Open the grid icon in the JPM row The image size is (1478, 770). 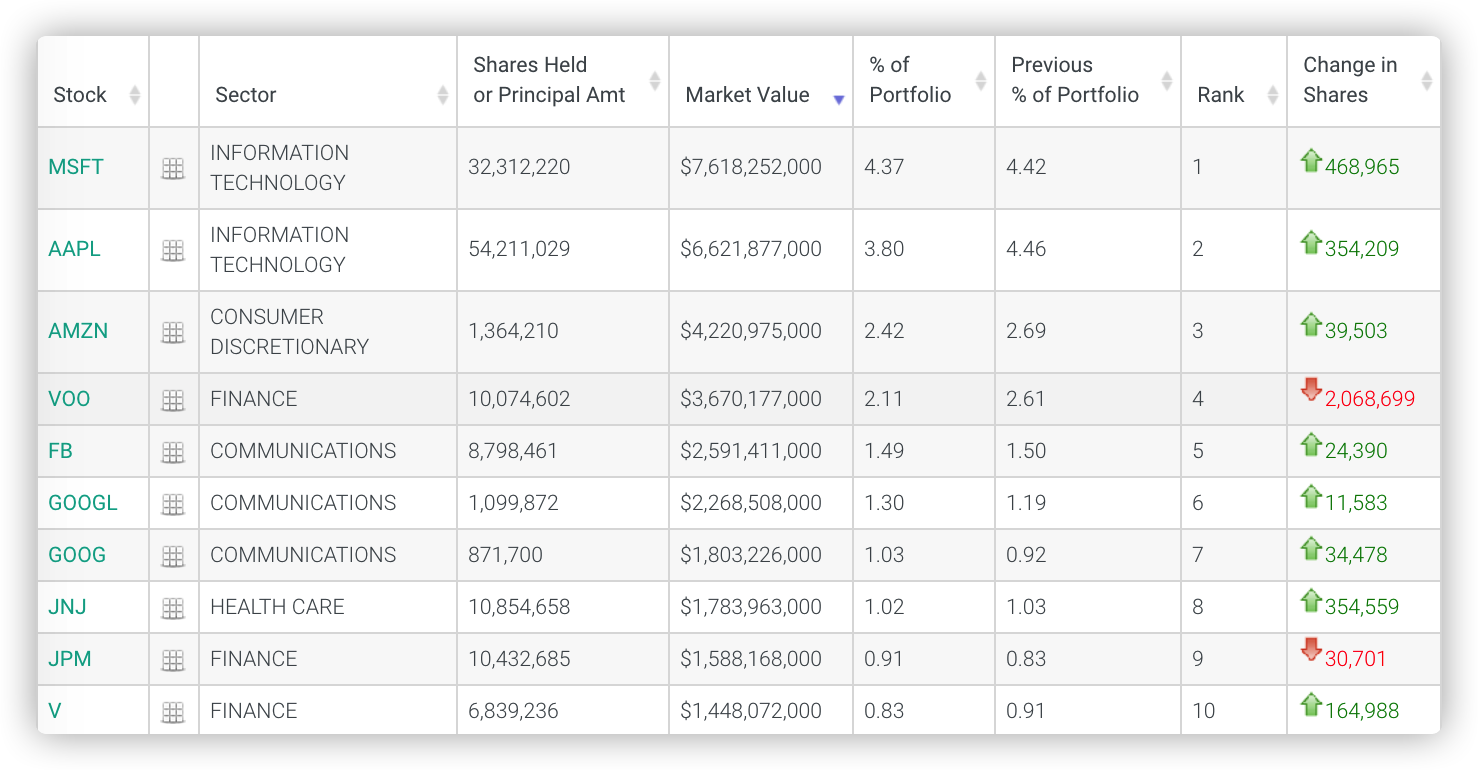[173, 661]
